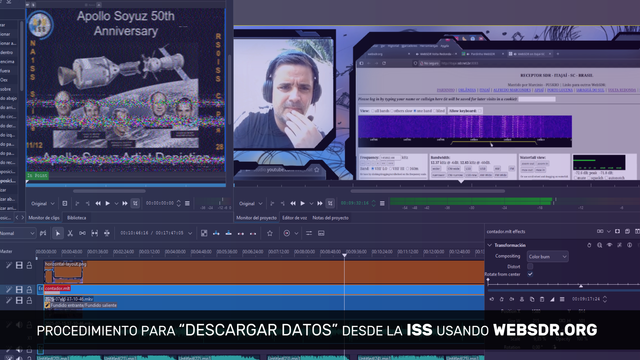This screenshot has height=360, width=640.
Task: Set zone out point in clip monitor
Action: tap(87, 203)
